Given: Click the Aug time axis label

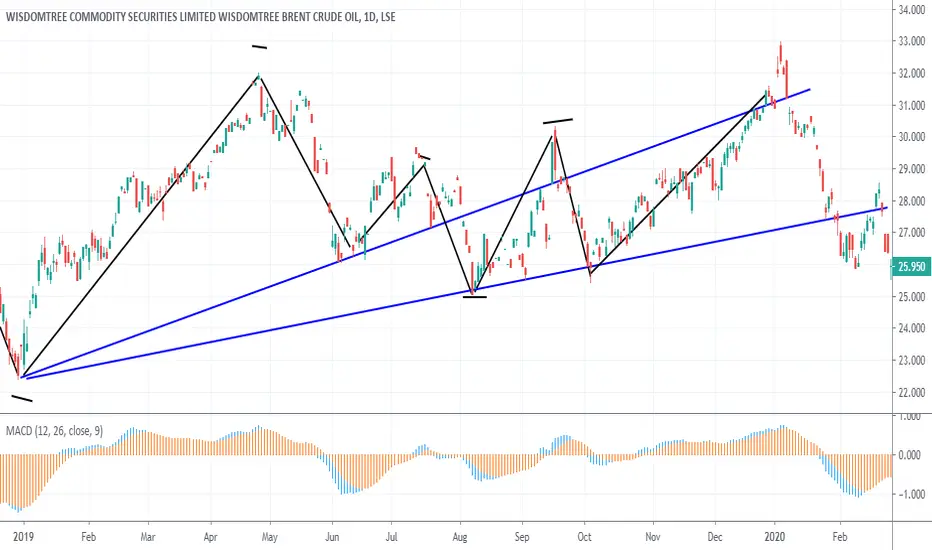Looking at the screenshot, I should (459, 537).
